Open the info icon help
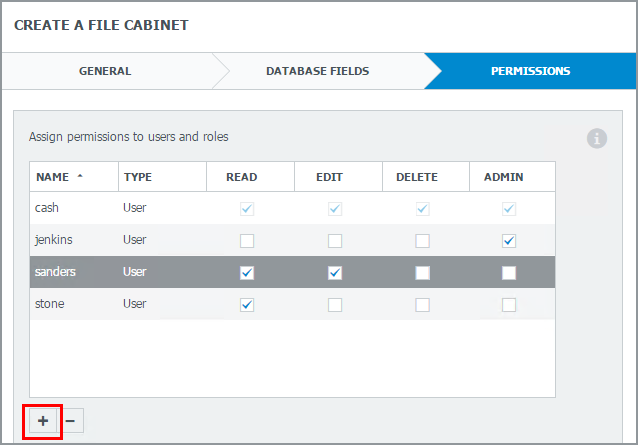 point(597,138)
